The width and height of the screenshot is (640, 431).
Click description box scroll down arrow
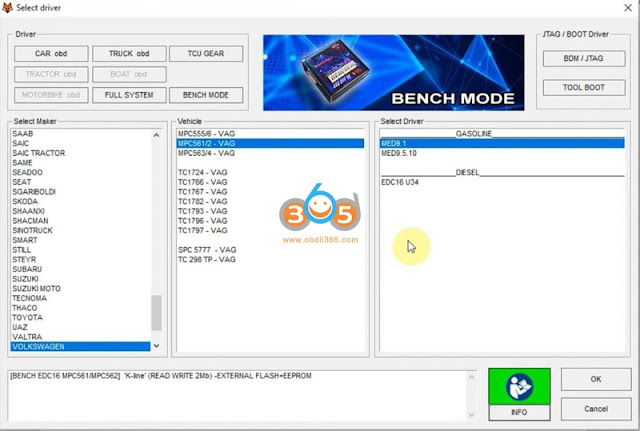point(471,415)
